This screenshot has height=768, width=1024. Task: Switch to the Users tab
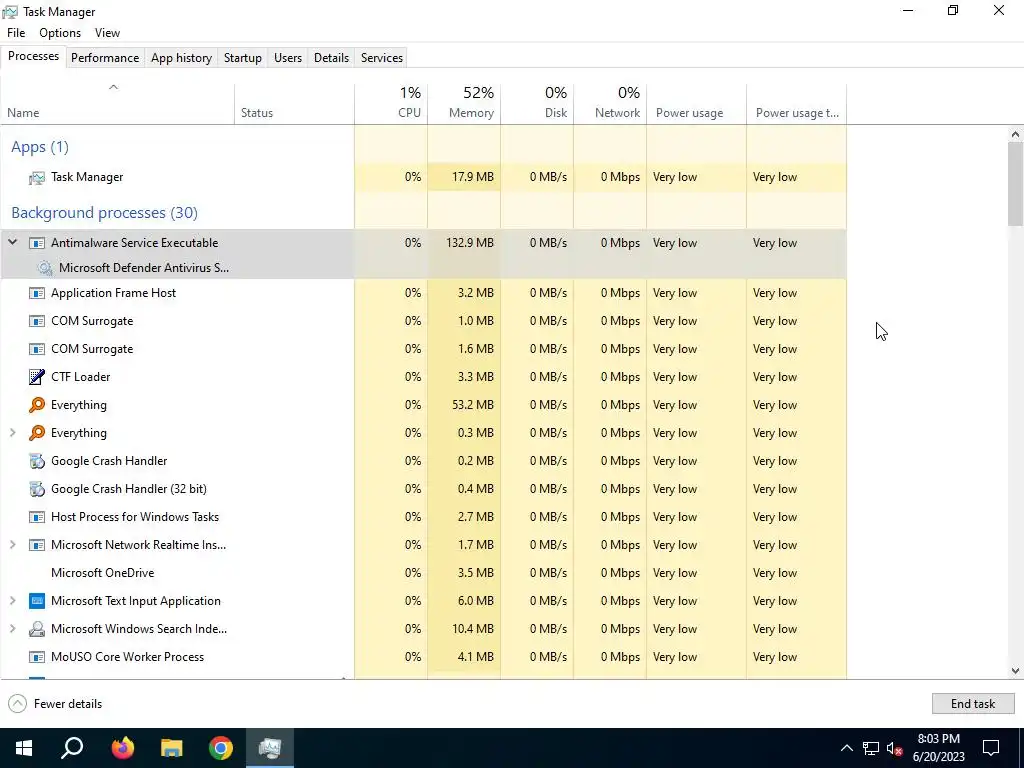288,57
